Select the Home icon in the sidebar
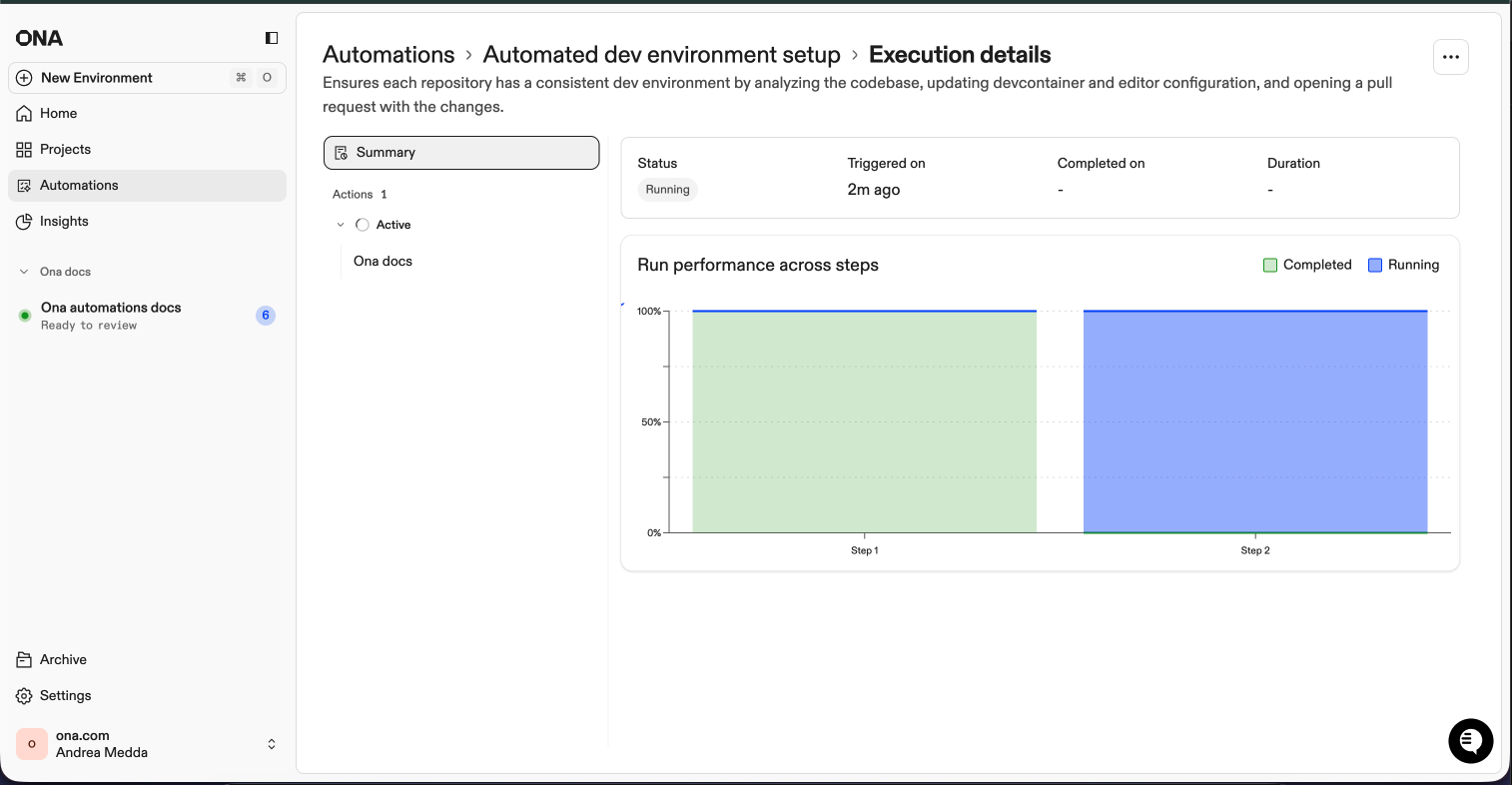 (x=25, y=113)
